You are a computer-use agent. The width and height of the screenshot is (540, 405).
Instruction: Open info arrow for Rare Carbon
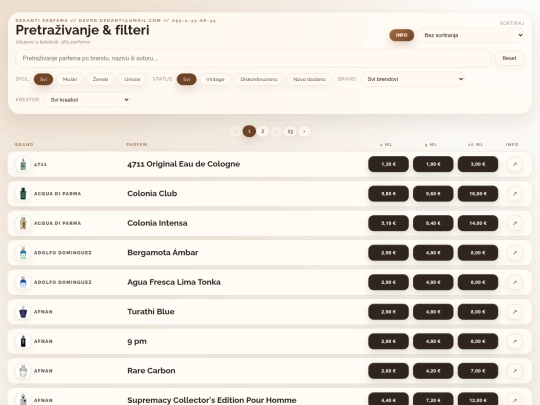point(515,371)
